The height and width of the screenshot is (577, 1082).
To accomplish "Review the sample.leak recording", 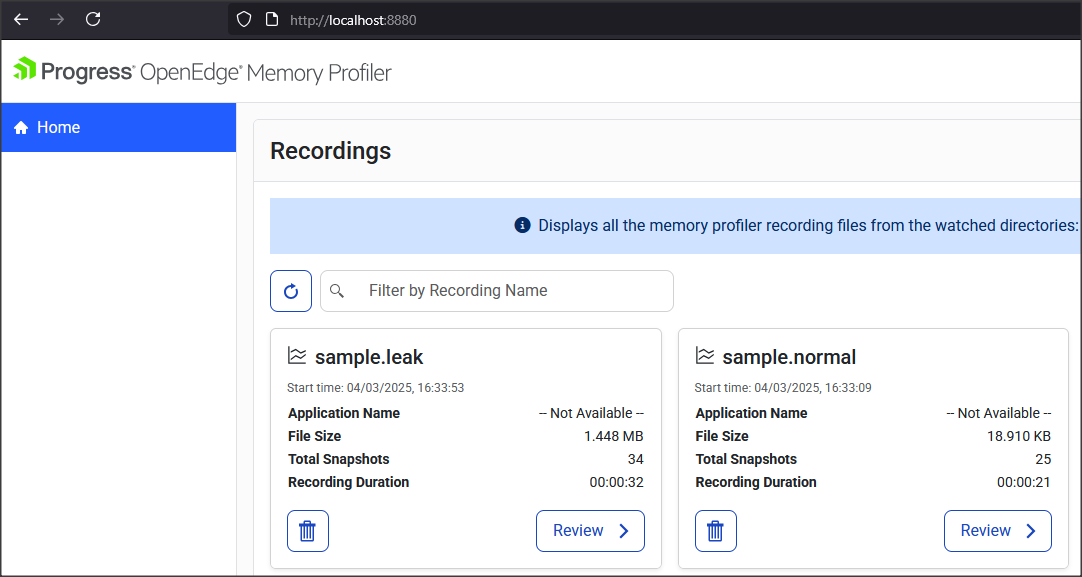I will pos(590,531).
